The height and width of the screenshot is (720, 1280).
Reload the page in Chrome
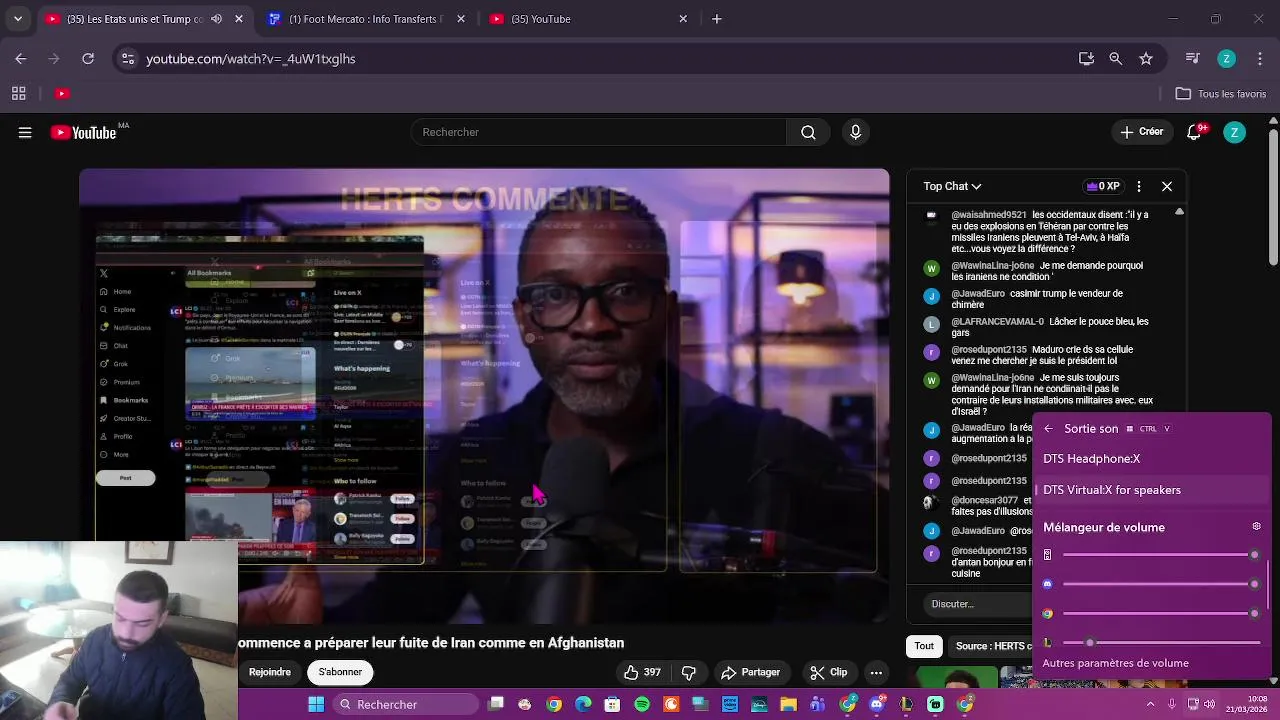[88, 59]
